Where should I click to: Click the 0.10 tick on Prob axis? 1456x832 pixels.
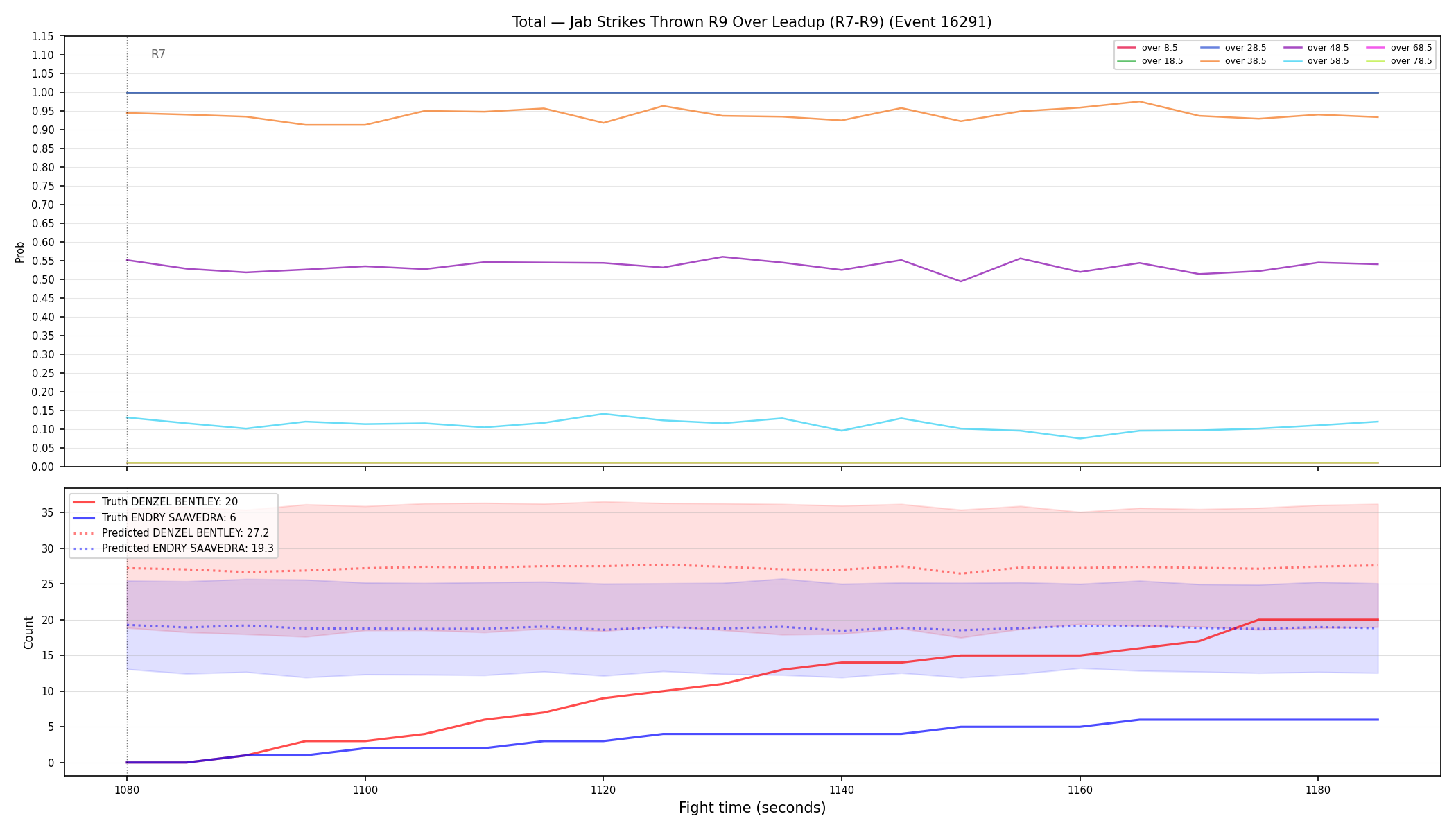point(43,429)
